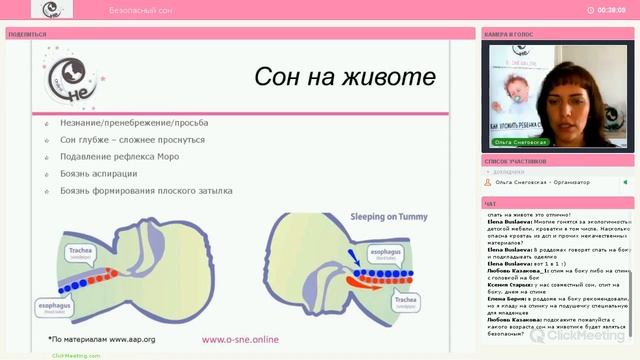The image size is (640, 360).
Task: Click the session timer 00:38:09
Action: click(x=611, y=10)
